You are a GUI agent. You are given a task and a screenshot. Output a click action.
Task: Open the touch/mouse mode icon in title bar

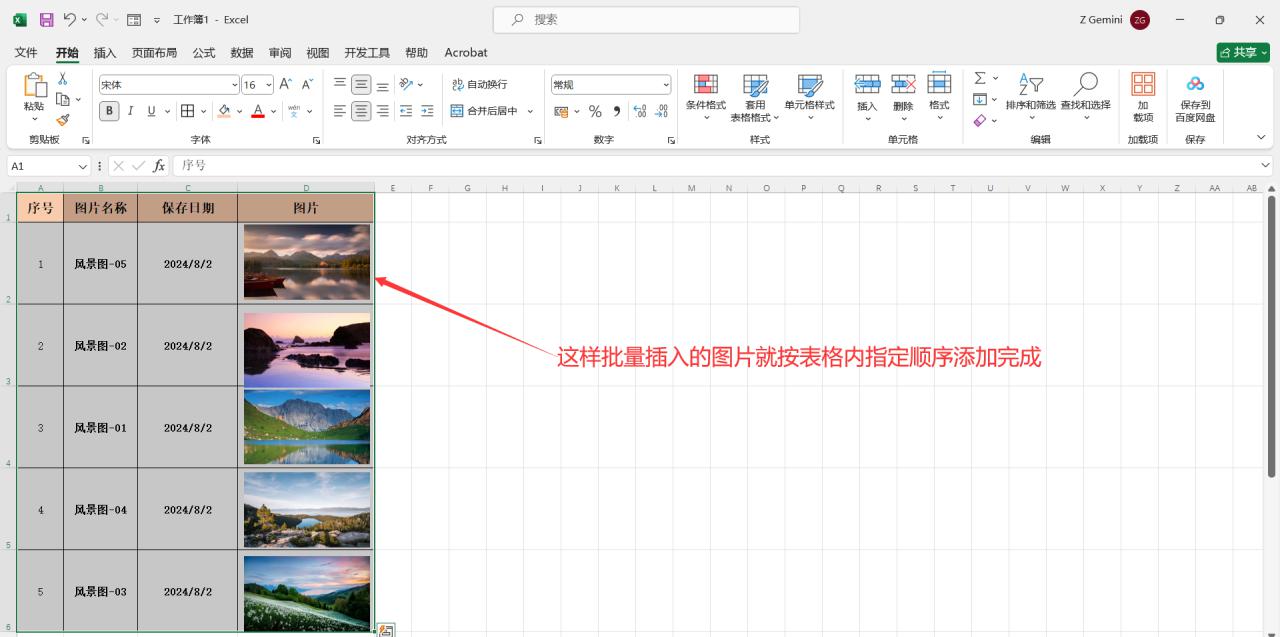pyautogui.click(x=134, y=19)
